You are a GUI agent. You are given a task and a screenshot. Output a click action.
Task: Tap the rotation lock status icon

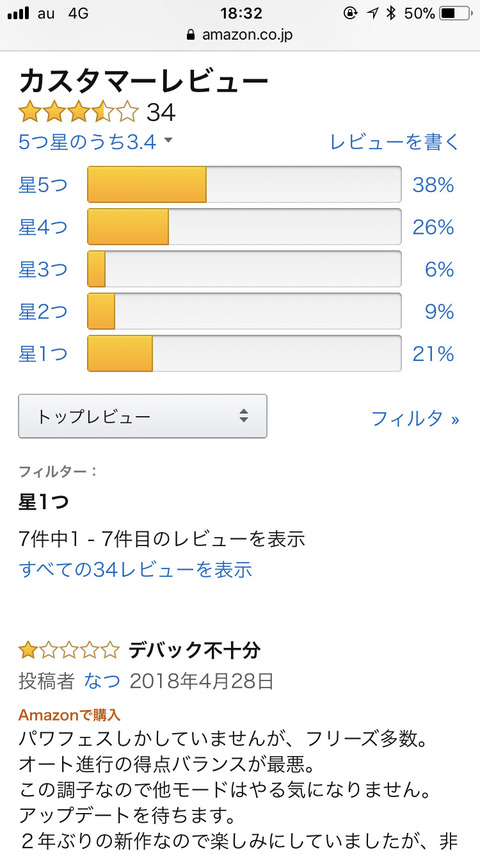[x=350, y=13]
